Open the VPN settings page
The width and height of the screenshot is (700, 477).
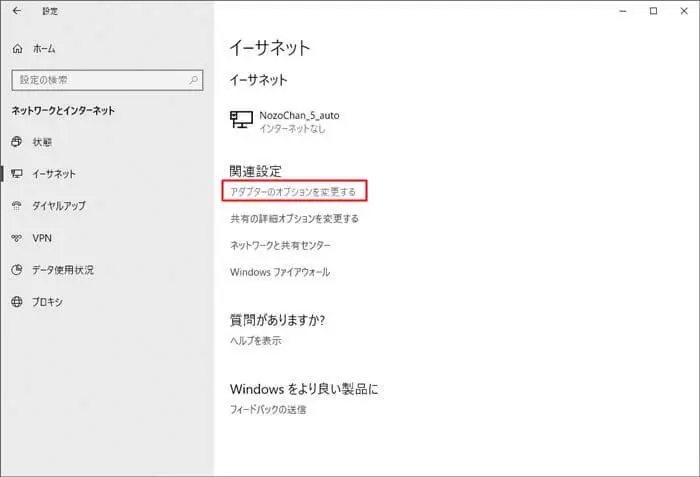[41, 238]
